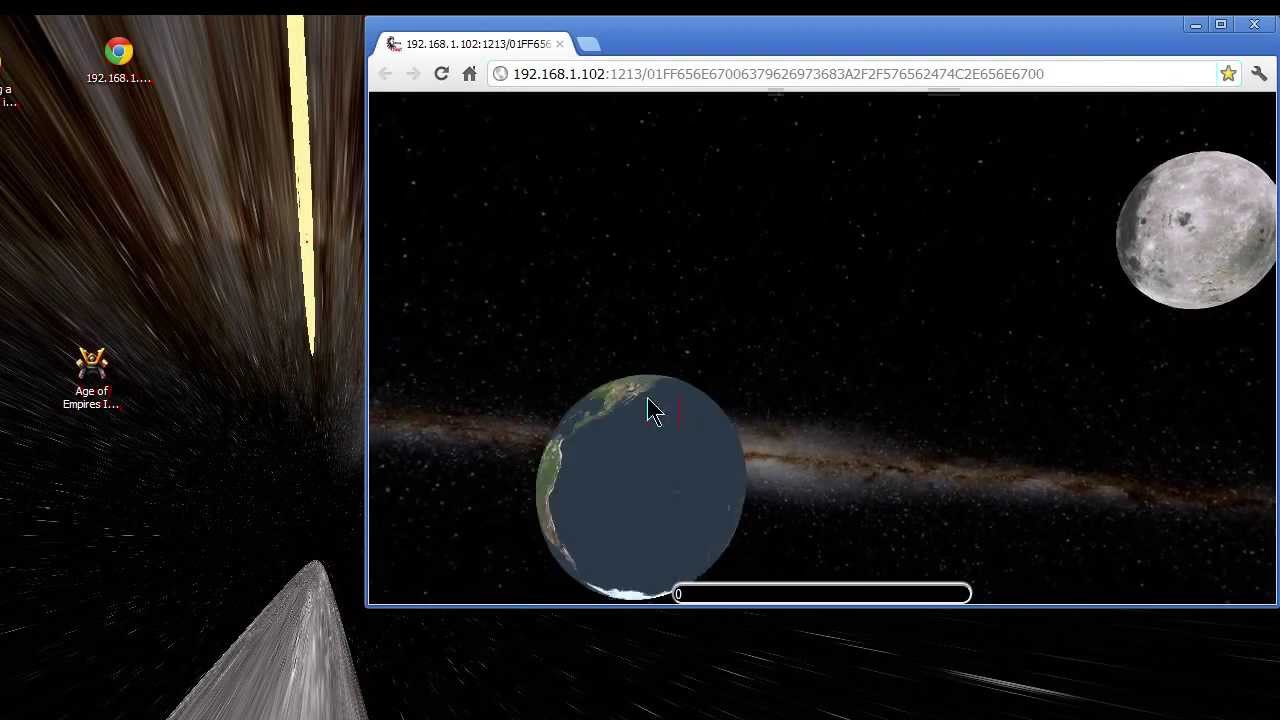Open a new tab with the new-tab button
Image resolution: width=1280 pixels, height=720 pixels.
coord(589,44)
